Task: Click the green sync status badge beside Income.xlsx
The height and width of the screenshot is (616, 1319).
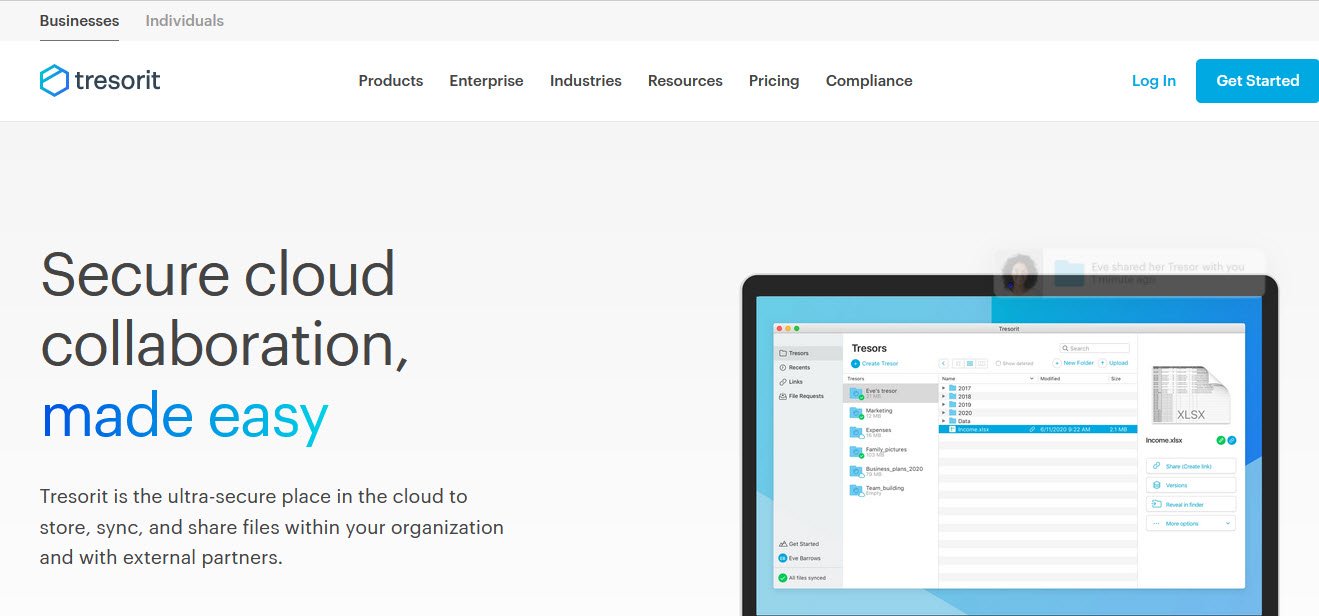Action: 1221,440
